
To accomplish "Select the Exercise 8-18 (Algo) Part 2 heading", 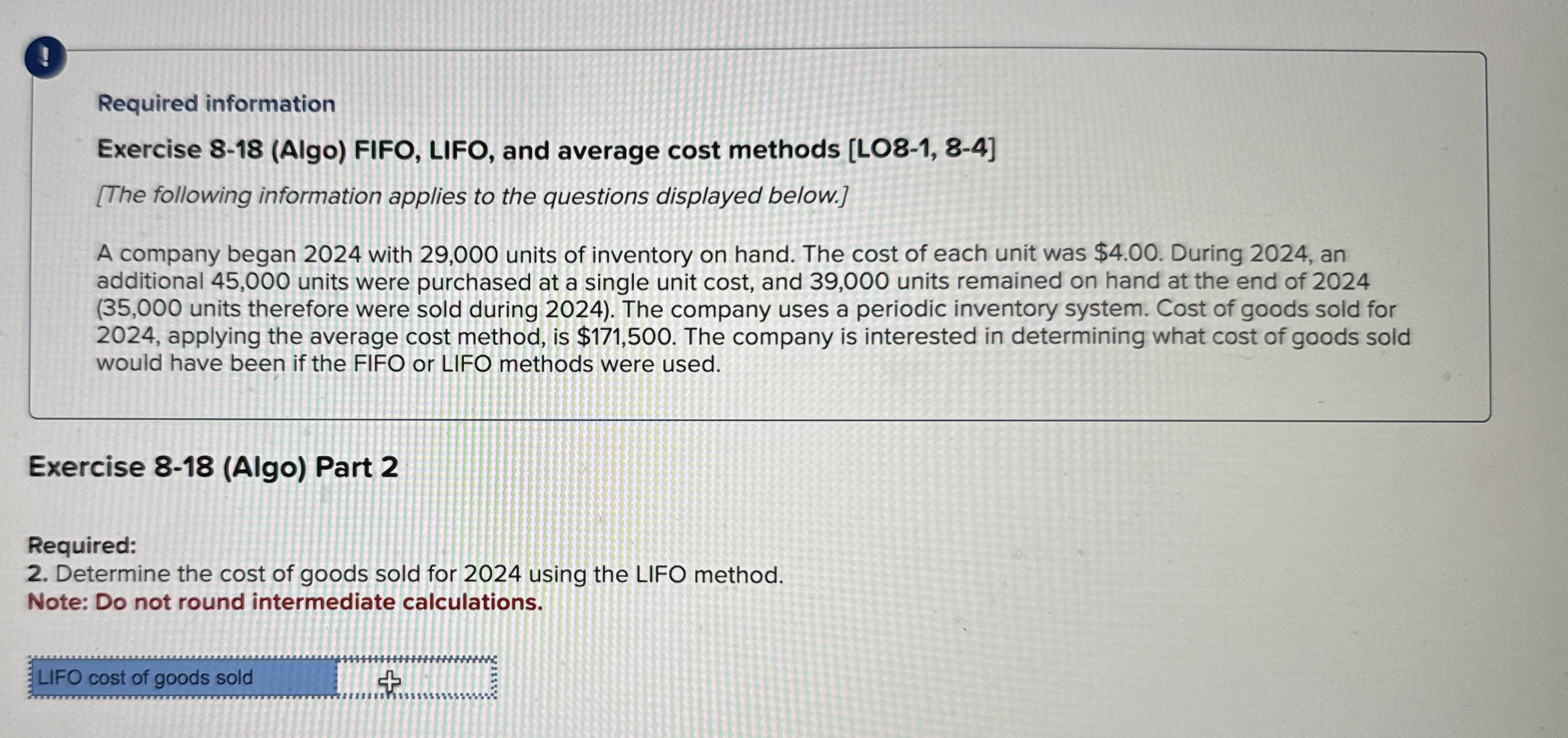I will point(213,466).
